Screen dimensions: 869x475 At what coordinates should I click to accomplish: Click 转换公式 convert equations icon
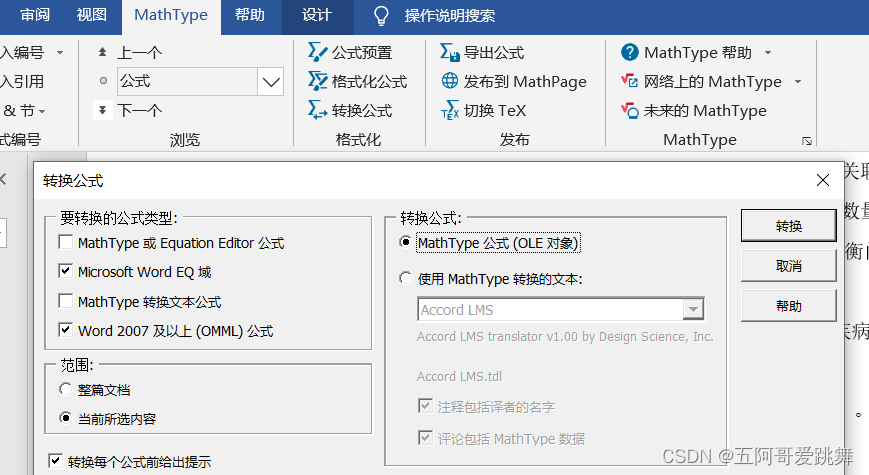click(x=318, y=110)
